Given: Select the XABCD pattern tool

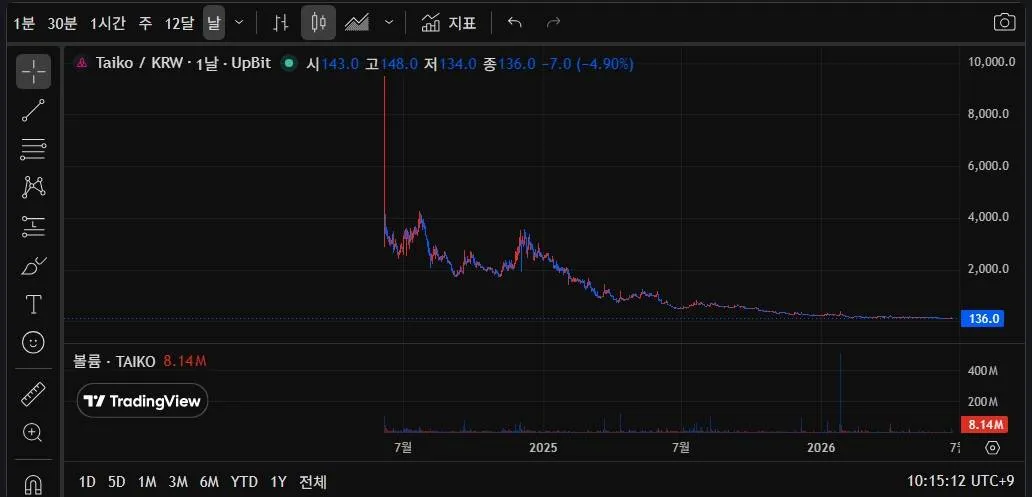Looking at the screenshot, I should pyautogui.click(x=33, y=188).
